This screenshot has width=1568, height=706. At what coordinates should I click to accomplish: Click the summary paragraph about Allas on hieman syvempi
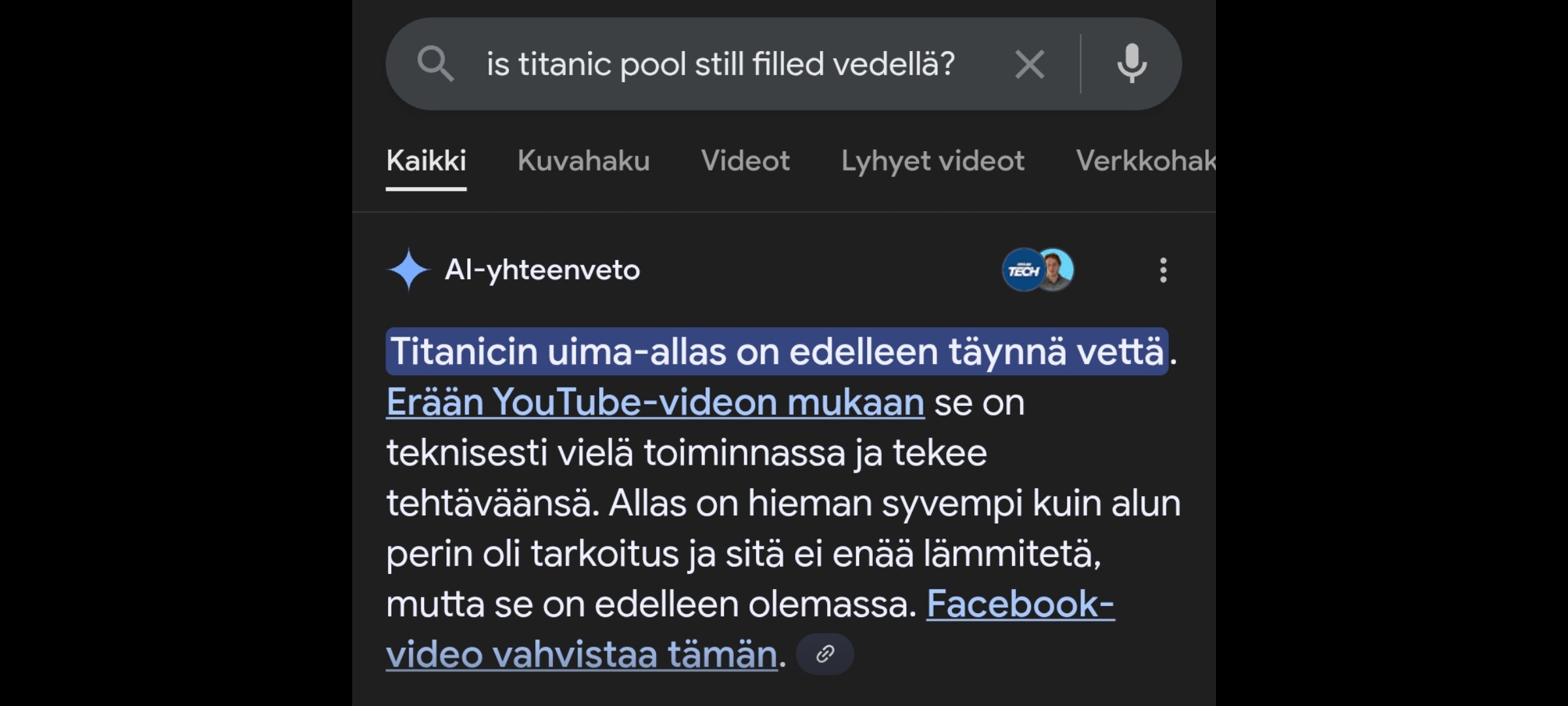(783, 553)
